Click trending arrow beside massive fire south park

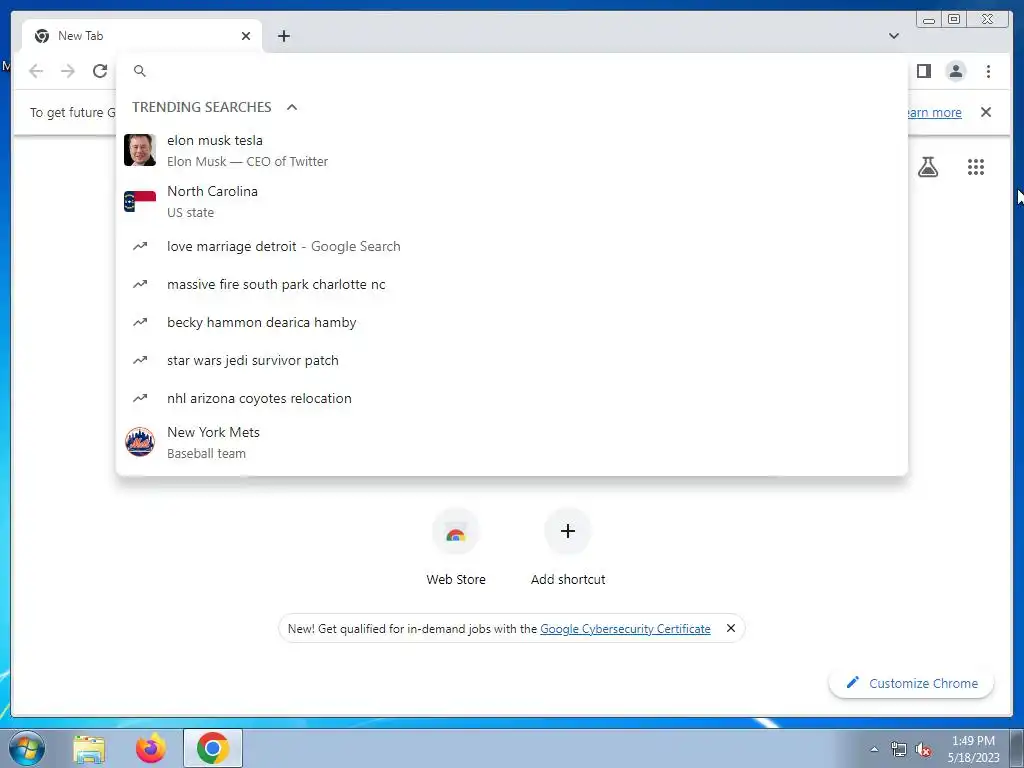pyautogui.click(x=140, y=284)
